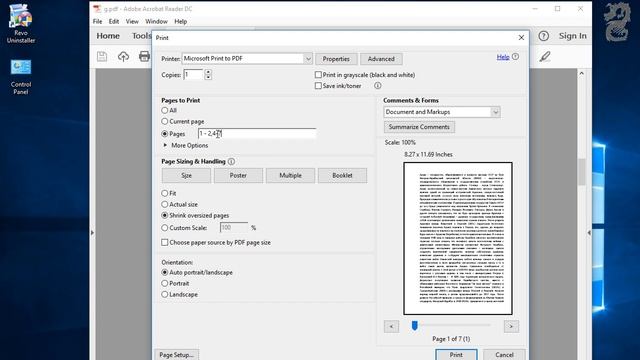This screenshot has height=360, width=640.
Task: Close the Print dialog
Action: coord(521,38)
